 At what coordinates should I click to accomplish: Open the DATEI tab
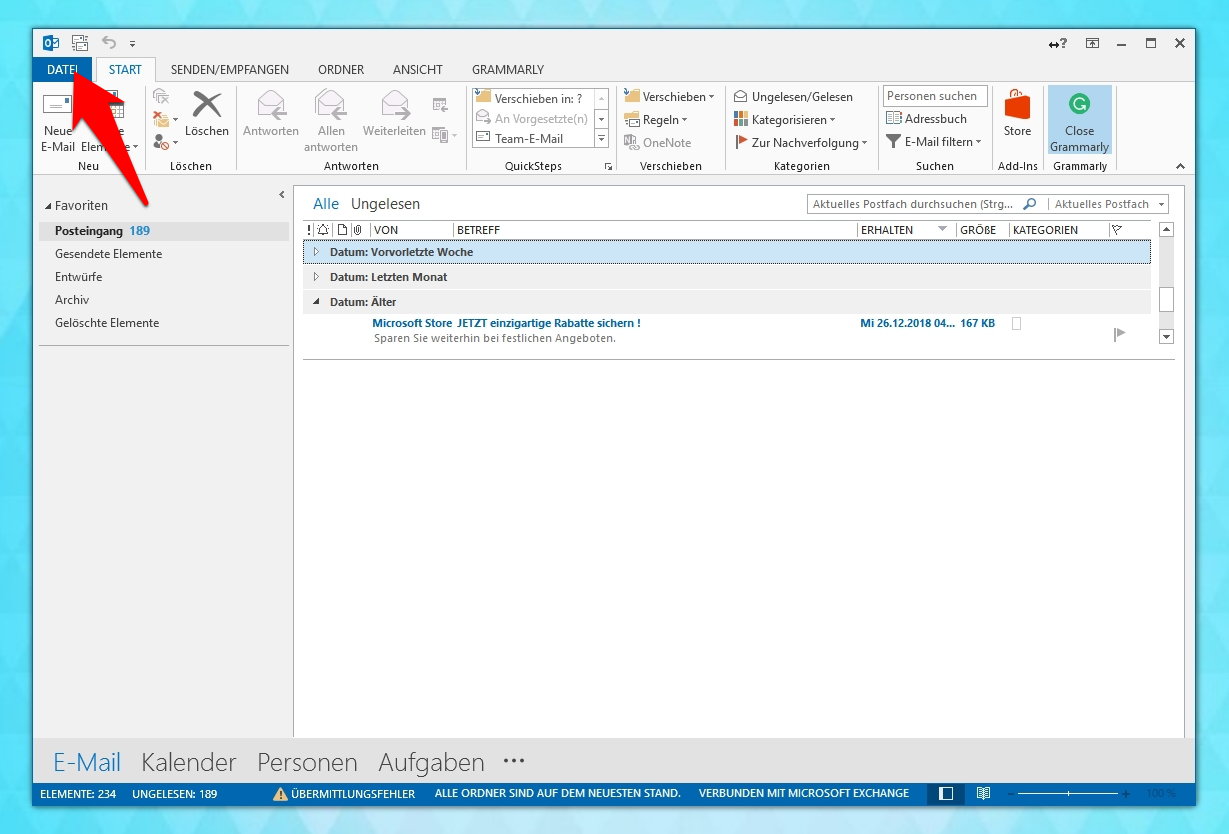(62, 69)
